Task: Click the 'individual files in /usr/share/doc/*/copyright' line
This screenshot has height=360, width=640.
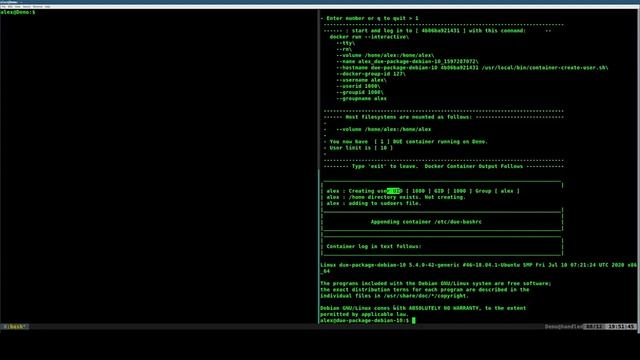Action: click(394, 296)
